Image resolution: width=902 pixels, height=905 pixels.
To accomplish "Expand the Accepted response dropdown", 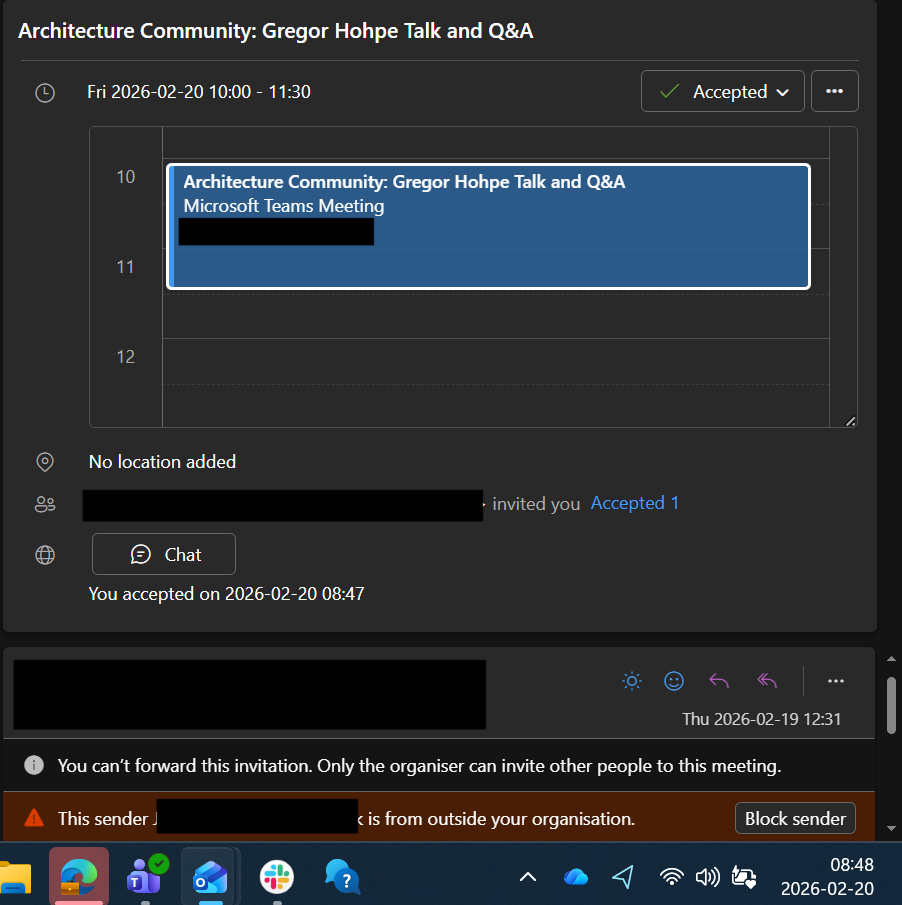I will 722,92.
